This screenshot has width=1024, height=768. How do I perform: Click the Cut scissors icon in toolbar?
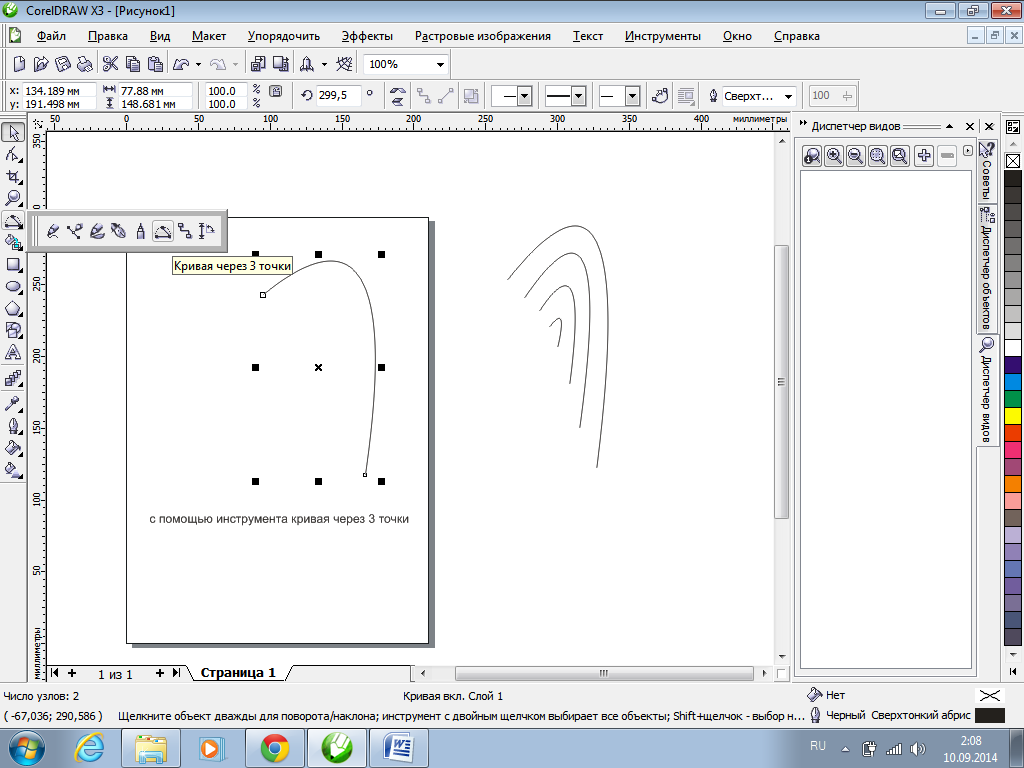point(111,64)
